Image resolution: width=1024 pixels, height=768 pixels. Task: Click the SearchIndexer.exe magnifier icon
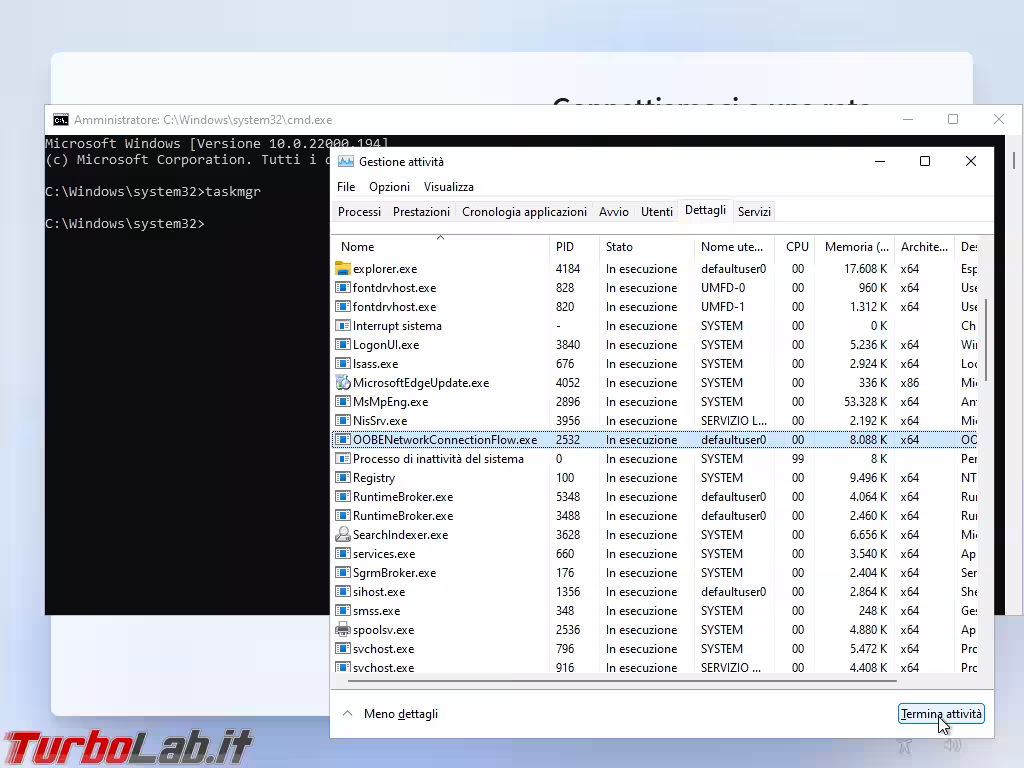point(343,535)
